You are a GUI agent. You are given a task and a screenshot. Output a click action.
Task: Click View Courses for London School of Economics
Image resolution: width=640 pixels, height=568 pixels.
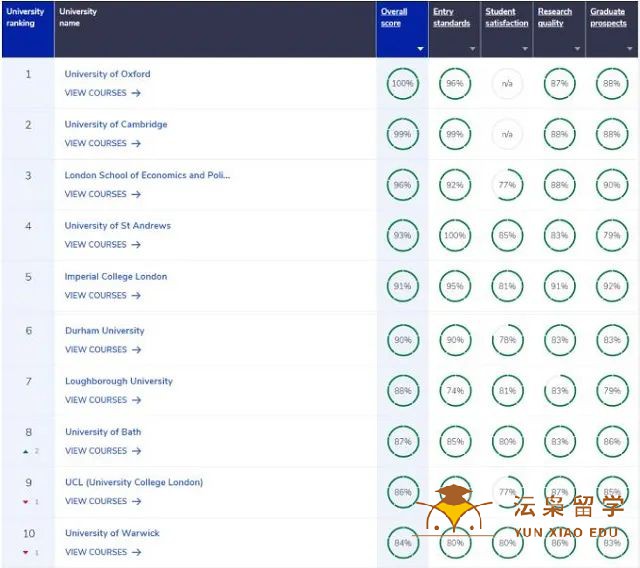tap(102, 194)
